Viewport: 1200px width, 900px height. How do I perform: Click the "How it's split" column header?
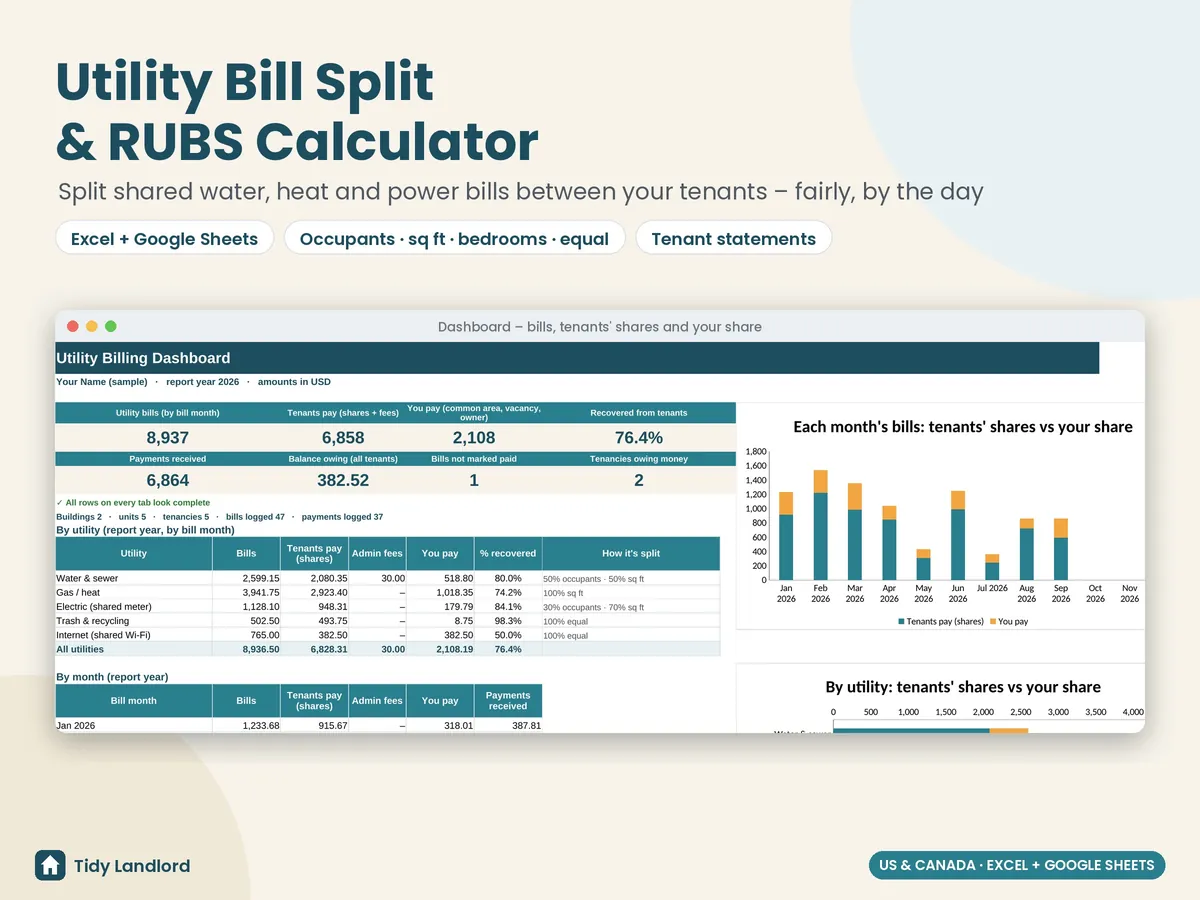point(630,553)
